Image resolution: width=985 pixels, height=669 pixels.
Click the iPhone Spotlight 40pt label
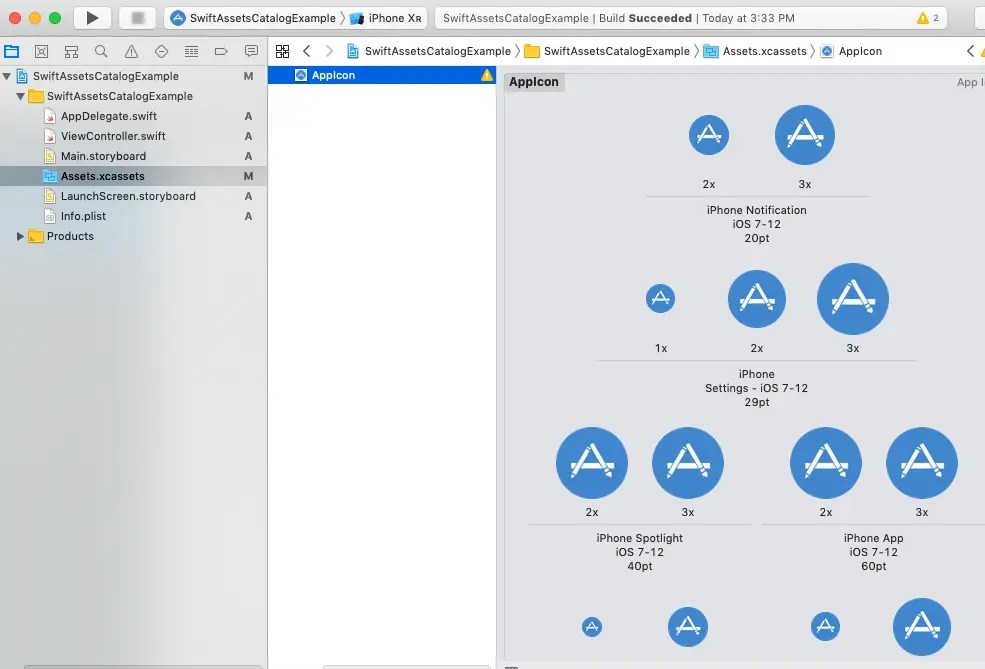point(639,552)
